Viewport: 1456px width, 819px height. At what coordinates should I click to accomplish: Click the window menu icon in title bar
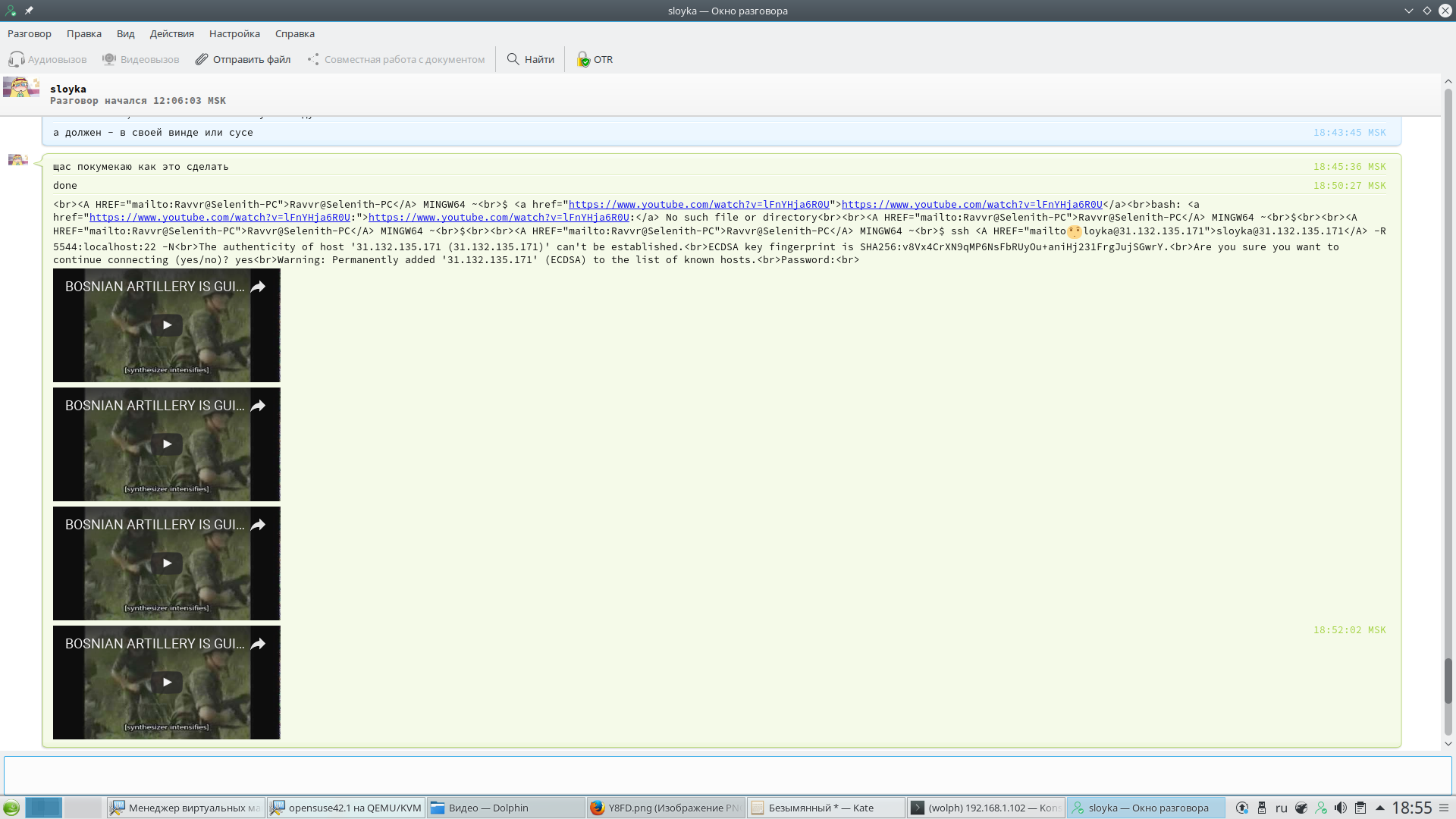coord(11,11)
